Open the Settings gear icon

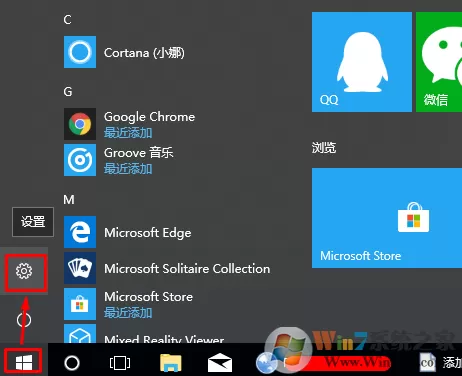(x=24, y=271)
